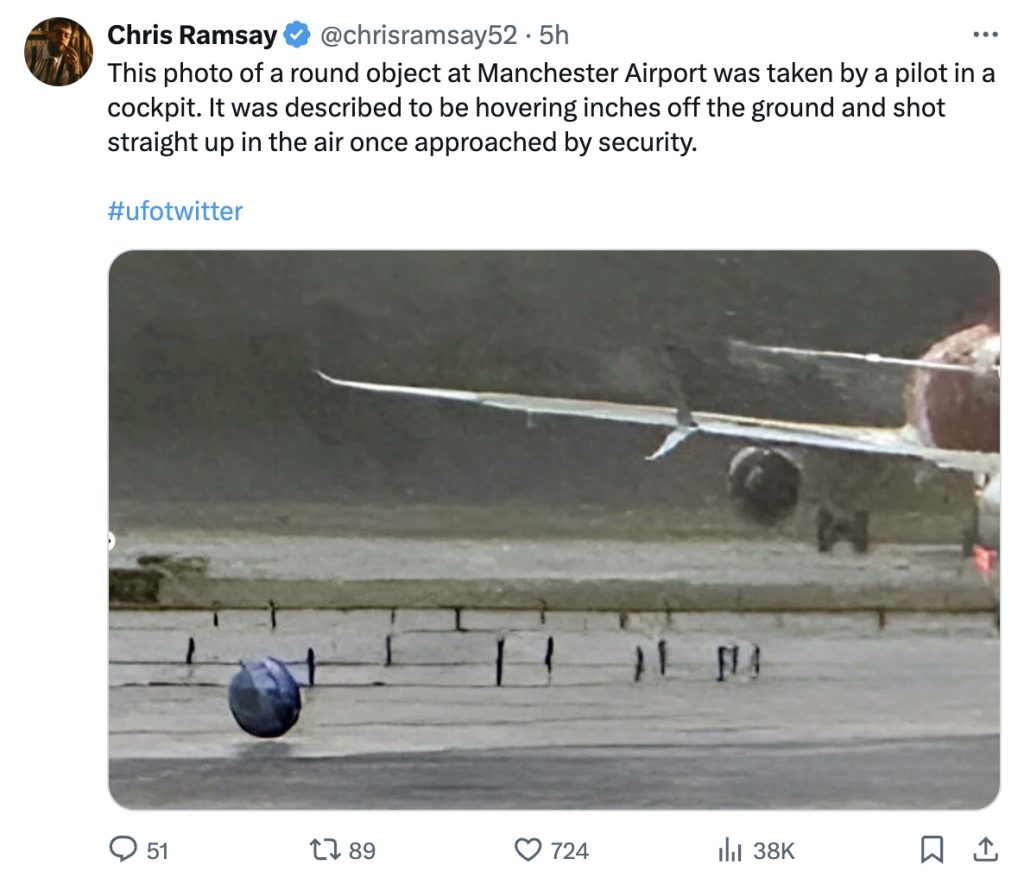1024x884 pixels.
Task: Open the airport photo in full view
Action: pos(554,529)
